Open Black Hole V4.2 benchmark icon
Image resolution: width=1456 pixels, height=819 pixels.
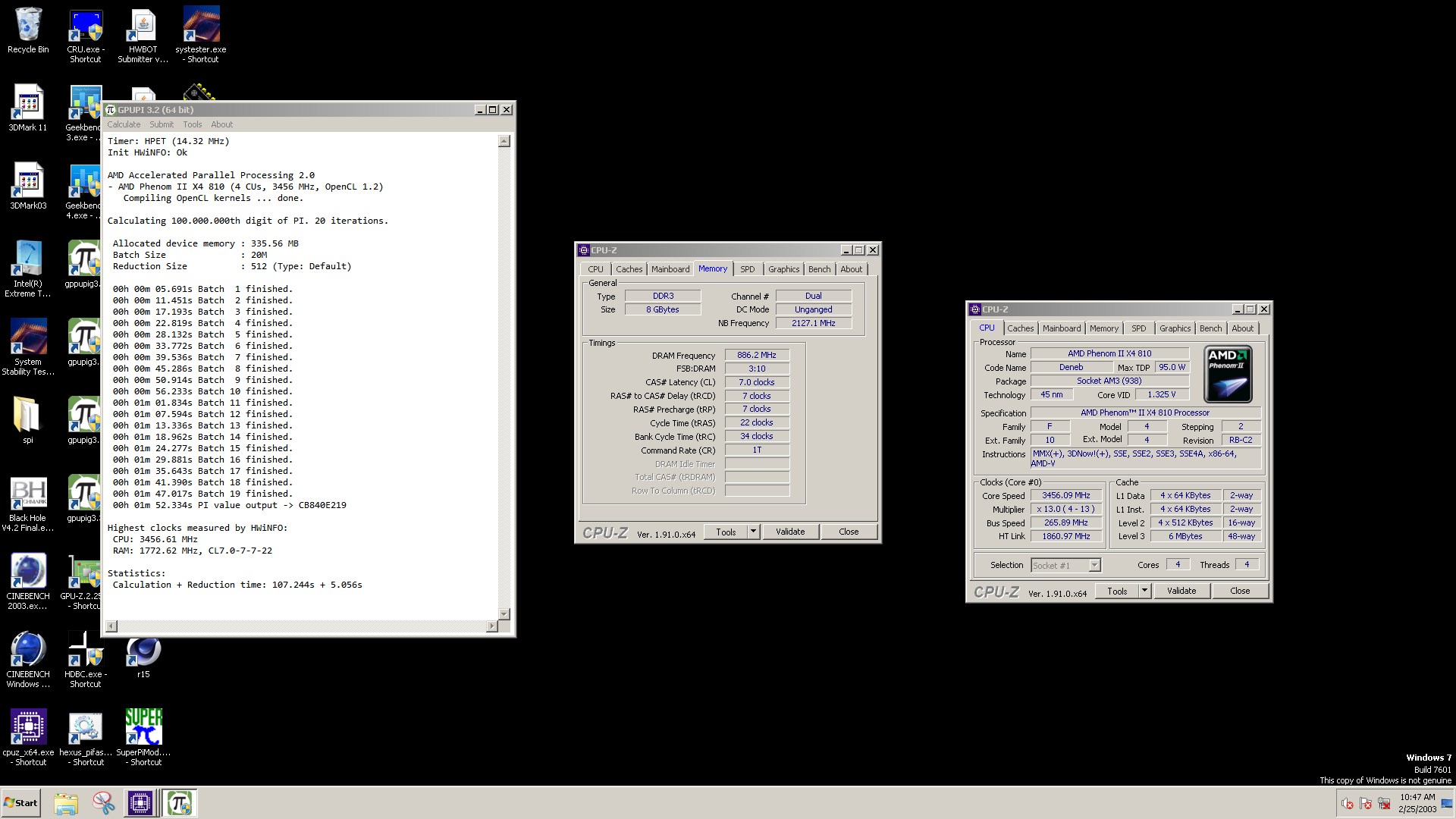point(28,504)
